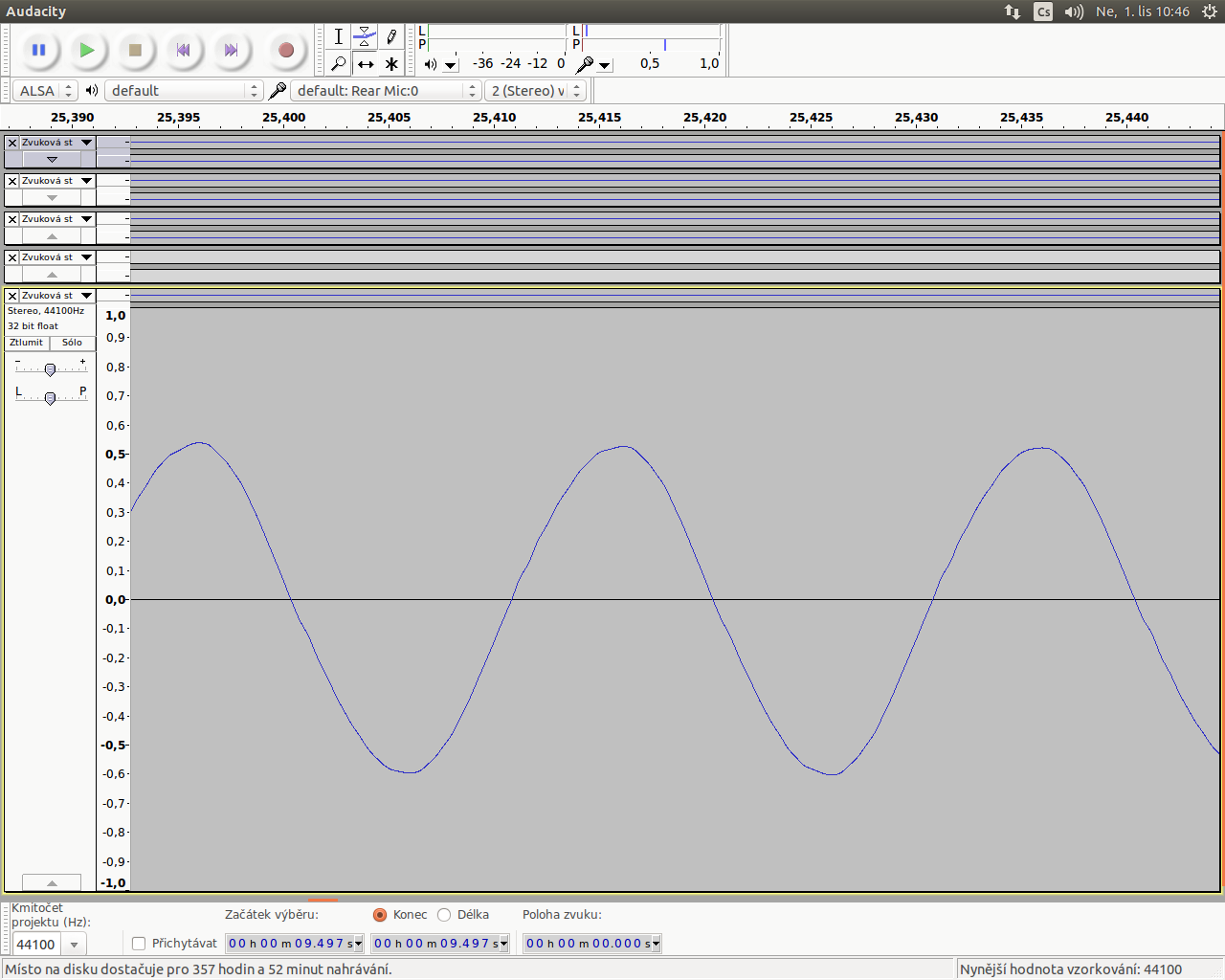Expand the 2 (Stereo) channels dropdown

pyautogui.click(x=535, y=91)
